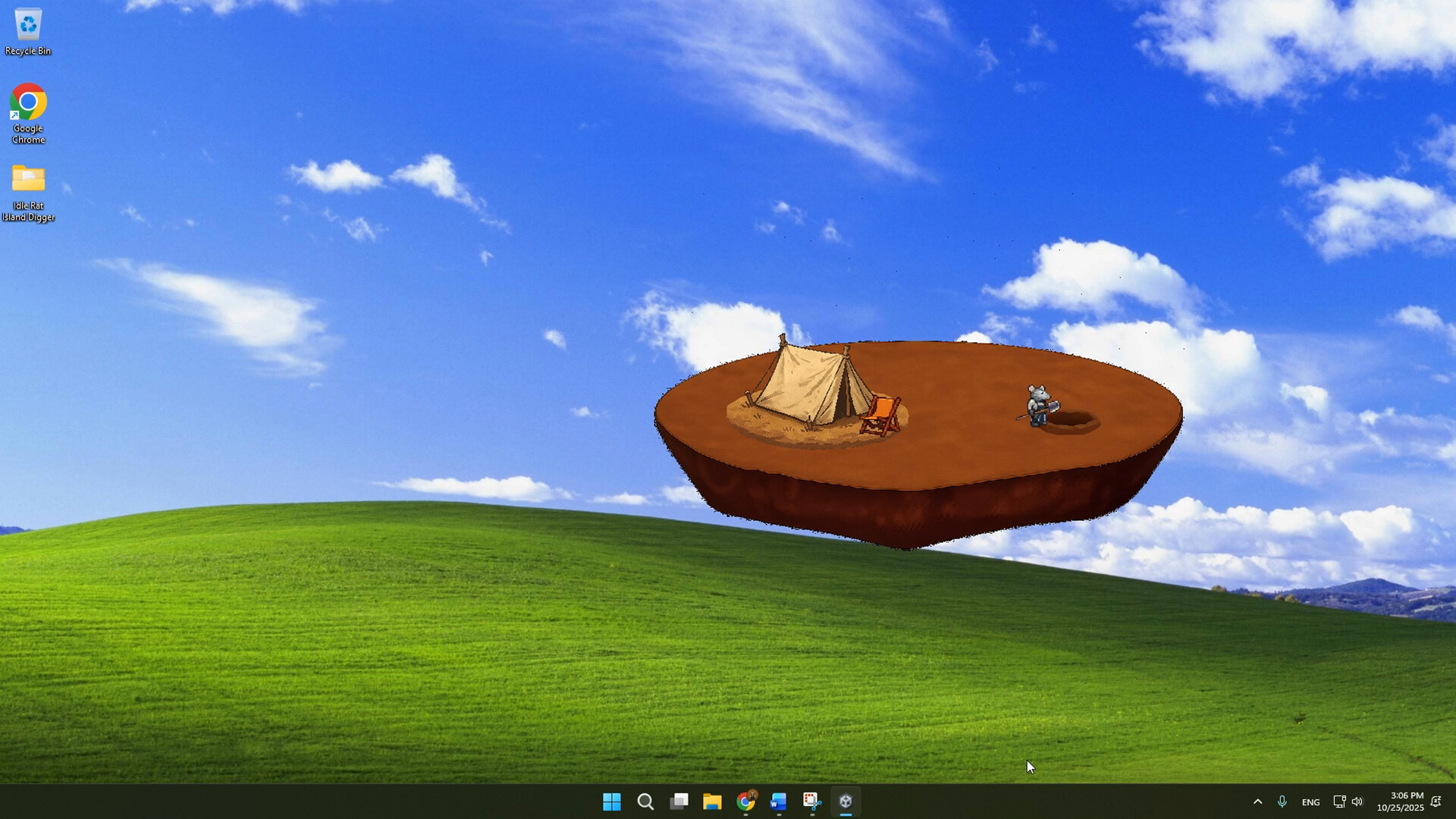The width and height of the screenshot is (1456, 819).
Task: Open the Start menu
Action: tap(613, 802)
